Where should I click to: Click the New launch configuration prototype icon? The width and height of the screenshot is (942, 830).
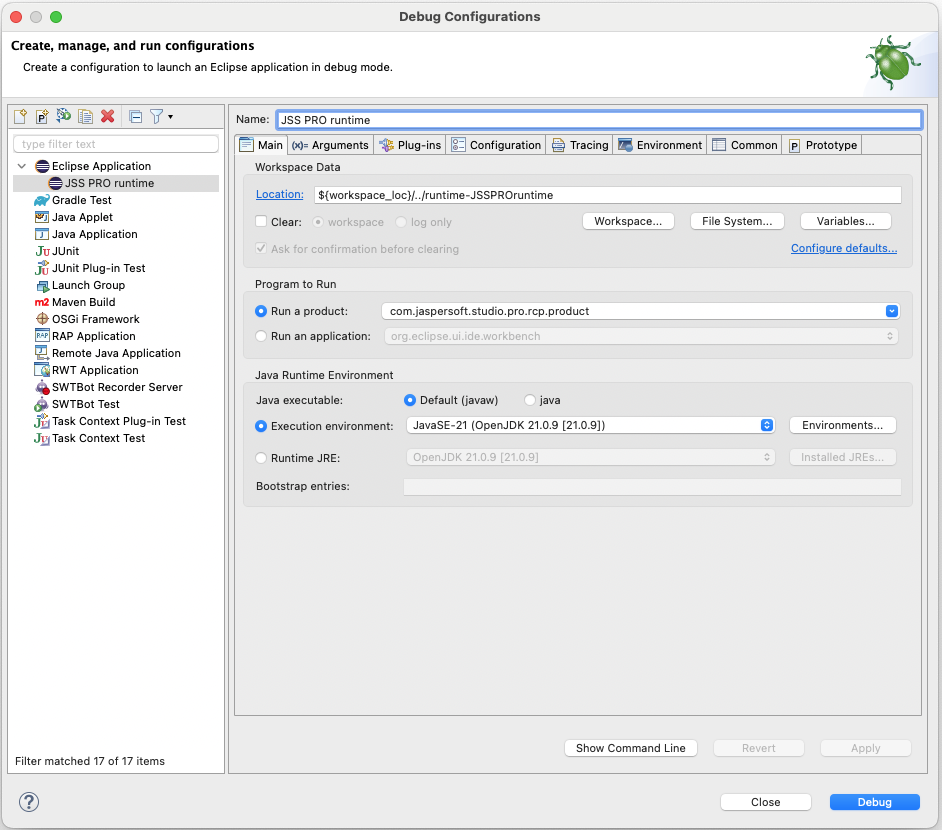point(42,117)
